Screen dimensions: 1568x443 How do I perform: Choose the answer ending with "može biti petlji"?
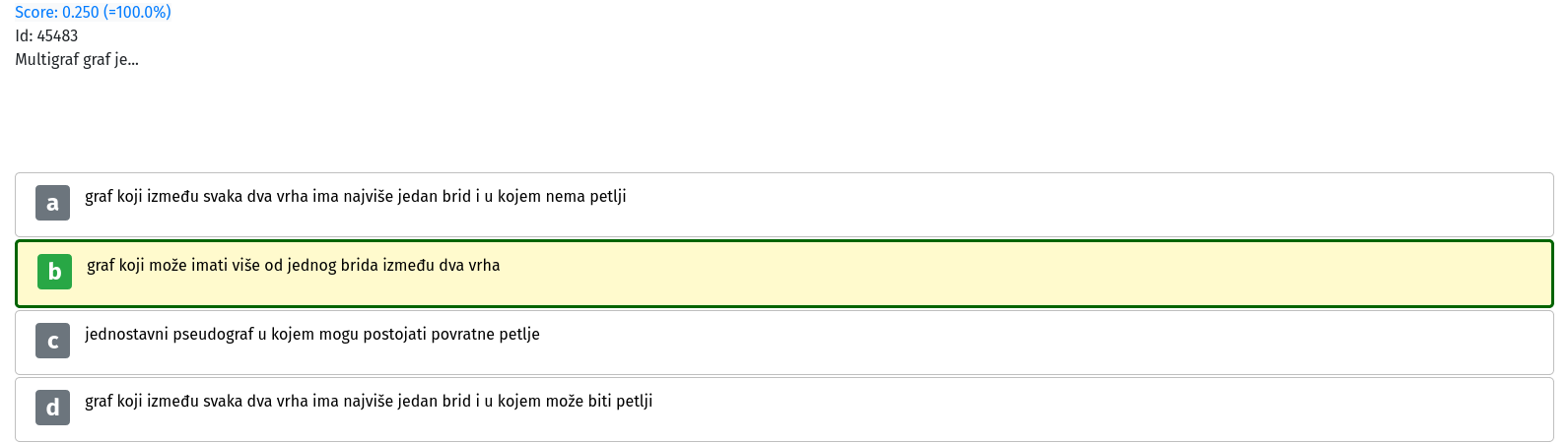tap(784, 409)
